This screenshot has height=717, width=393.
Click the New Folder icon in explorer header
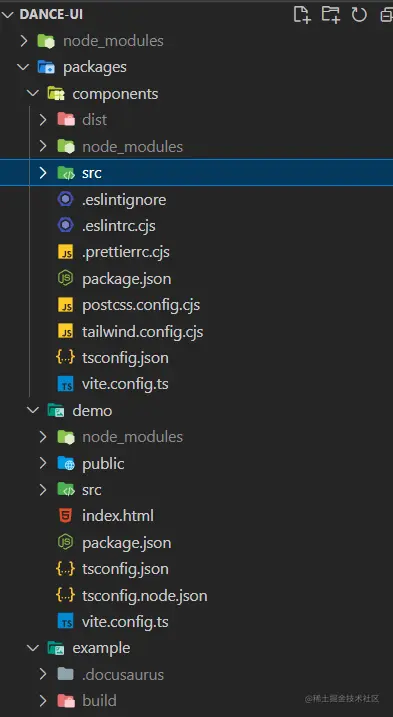330,15
